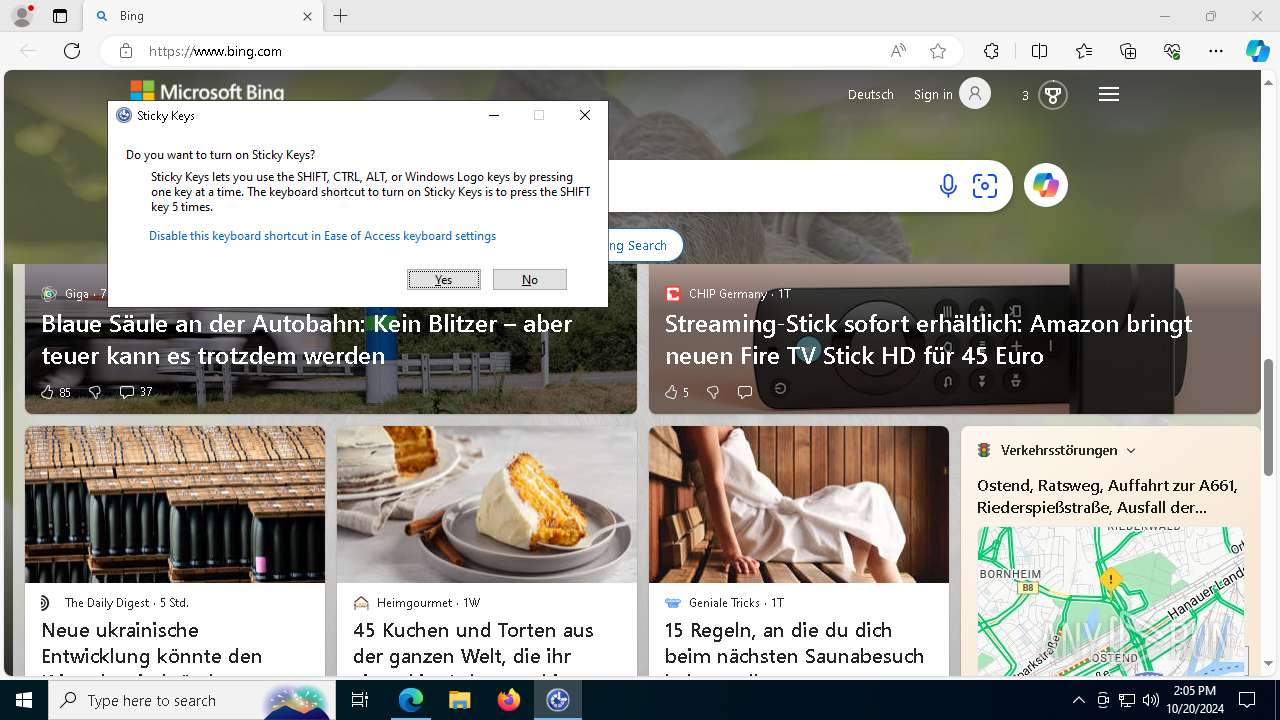
Task: Open Disable this keyboard shortcut link
Action: pos(322,236)
